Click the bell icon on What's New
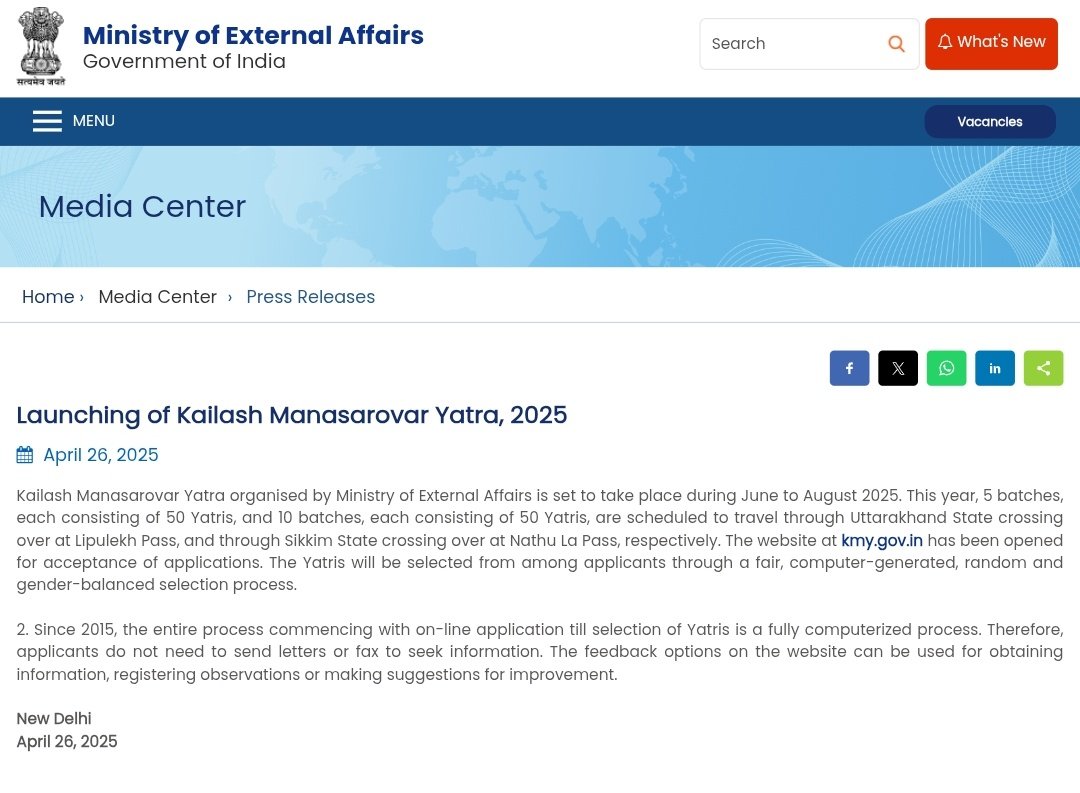The width and height of the screenshot is (1080, 793). (945, 42)
